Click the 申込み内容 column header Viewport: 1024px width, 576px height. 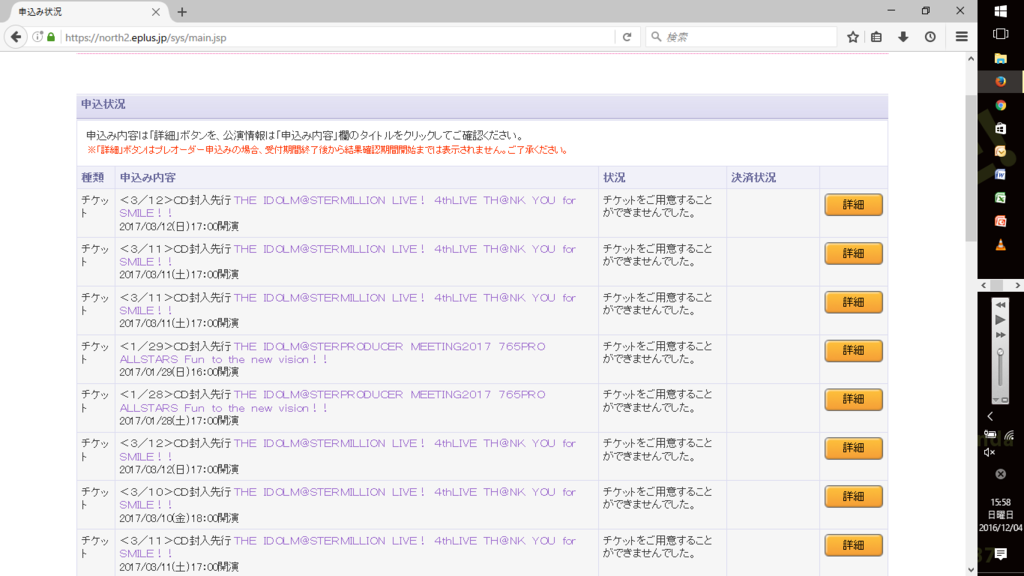point(148,178)
